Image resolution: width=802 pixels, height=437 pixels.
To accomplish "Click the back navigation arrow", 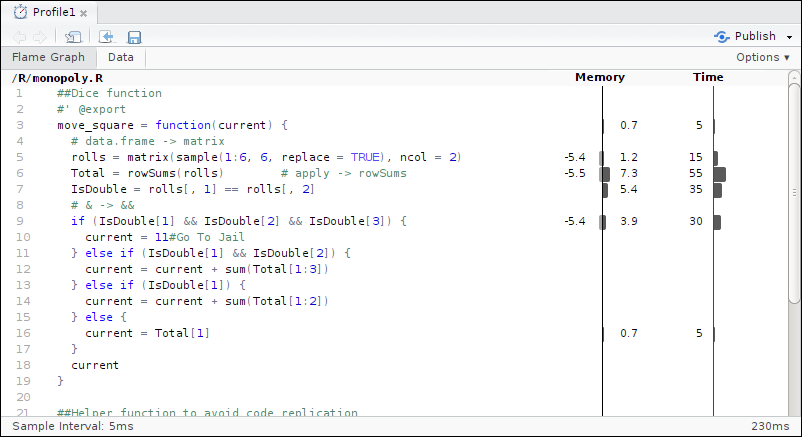I will click(19, 37).
